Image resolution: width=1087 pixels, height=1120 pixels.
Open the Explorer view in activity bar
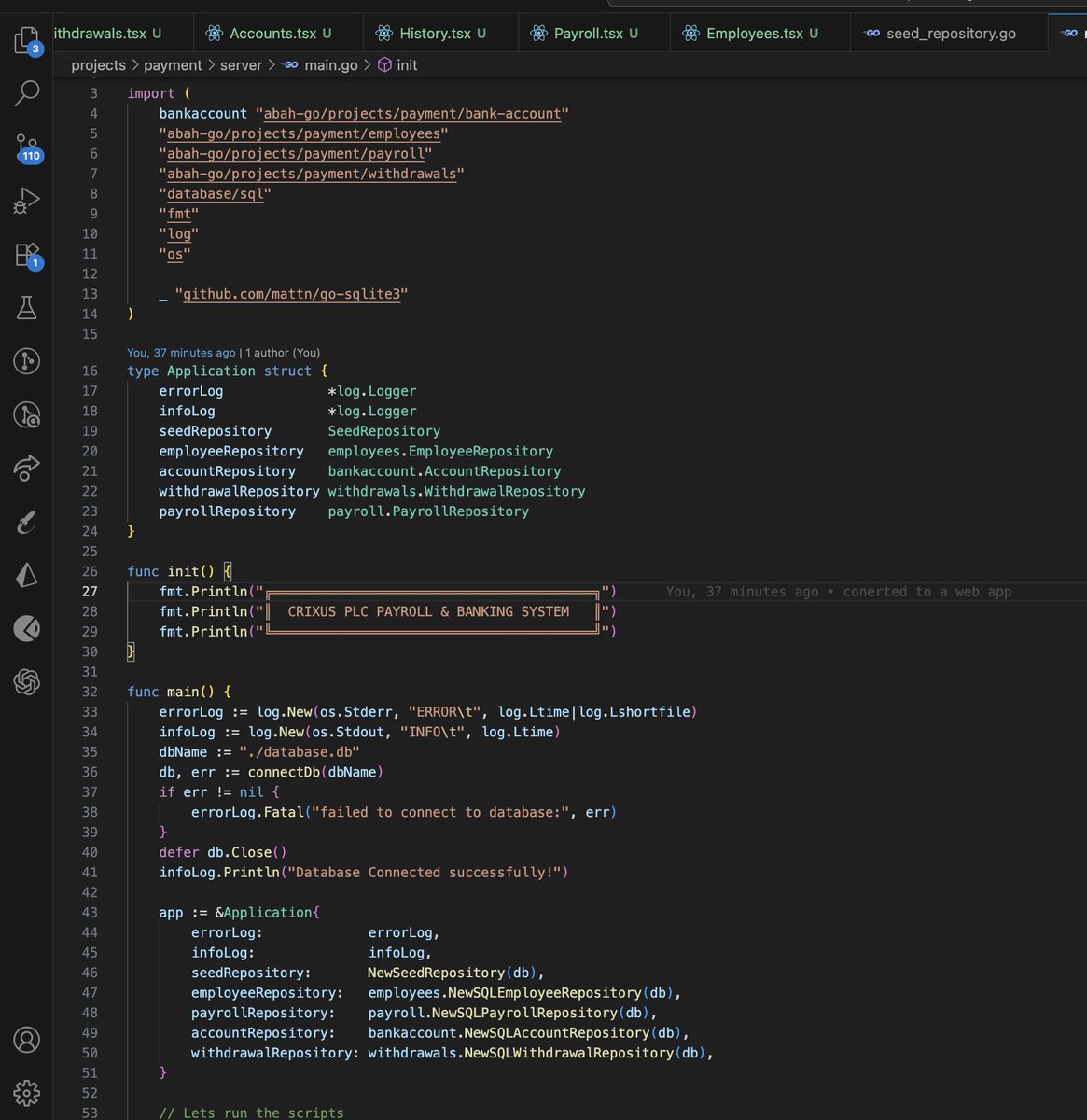26,40
